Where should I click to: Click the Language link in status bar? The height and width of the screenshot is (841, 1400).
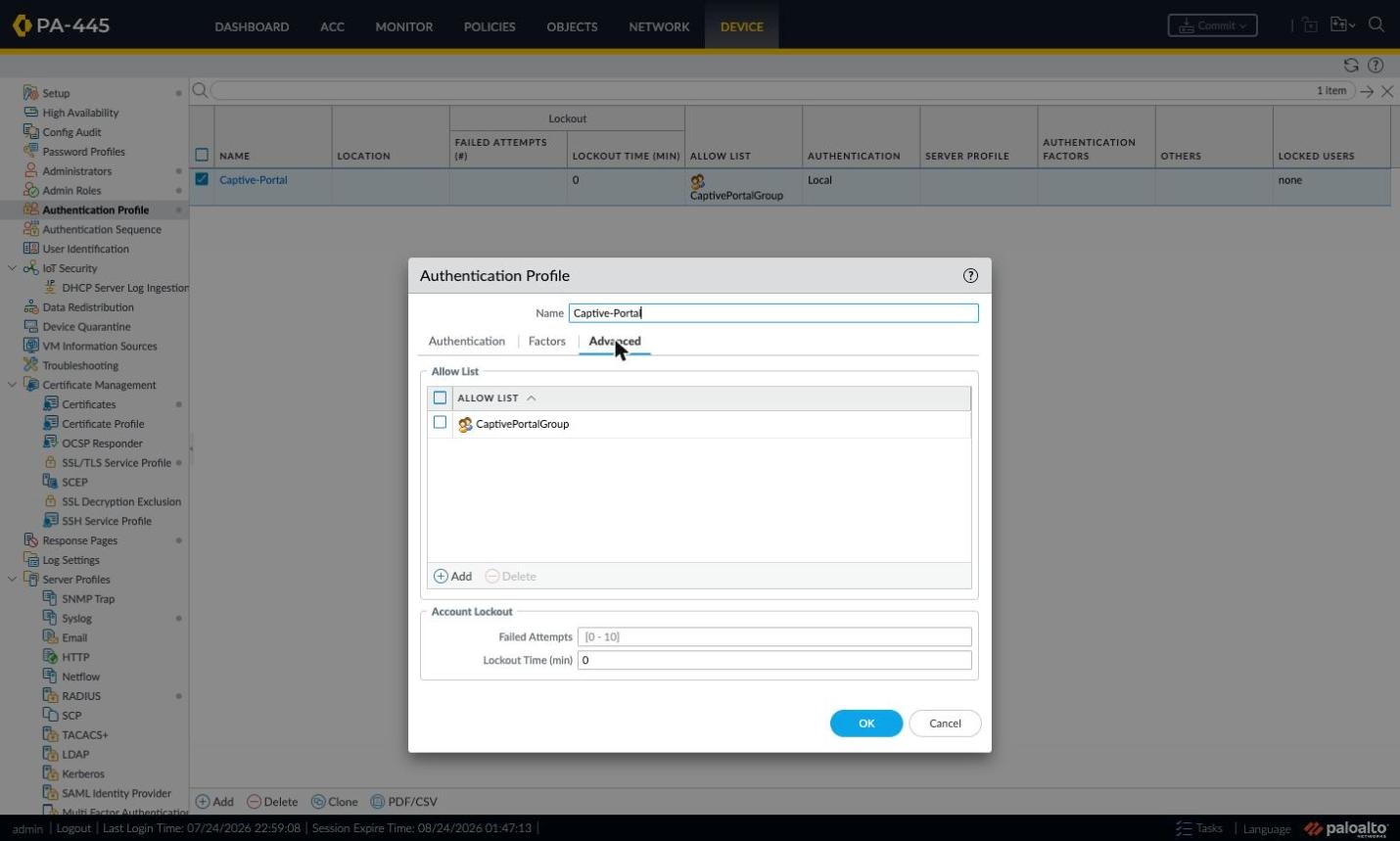(x=1267, y=829)
